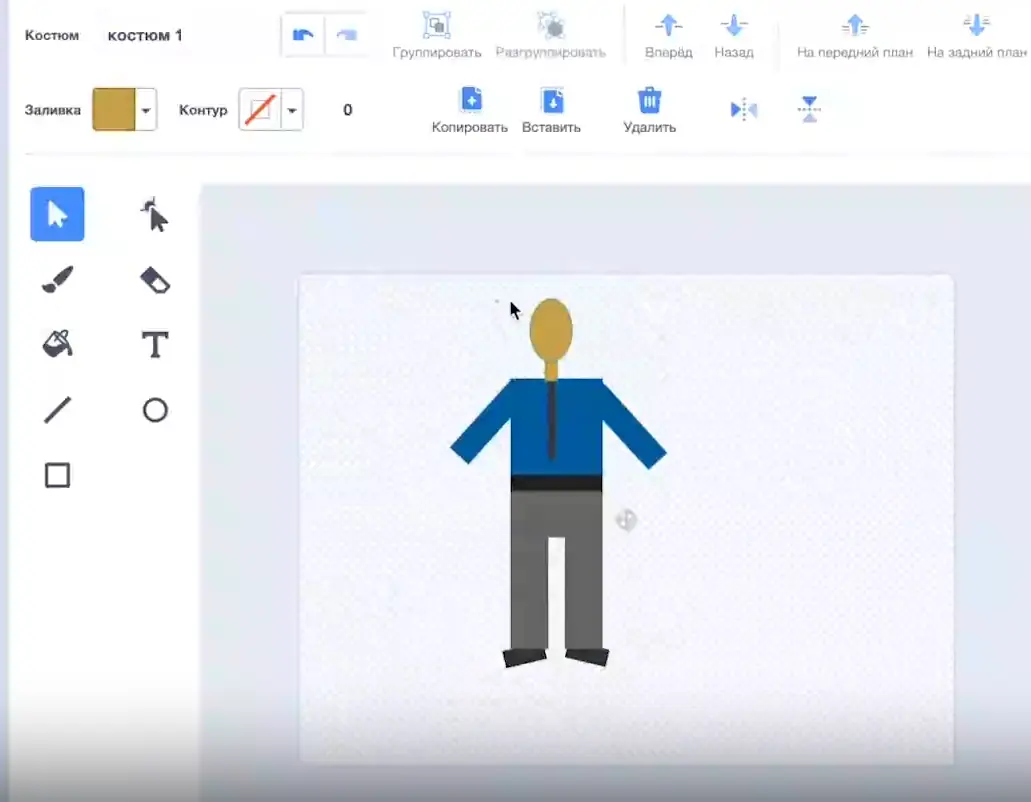The width and height of the screenshot is (1031, 802).
Task: Open the Заливка fill color dropdown arrow
Action: (146, 110)
